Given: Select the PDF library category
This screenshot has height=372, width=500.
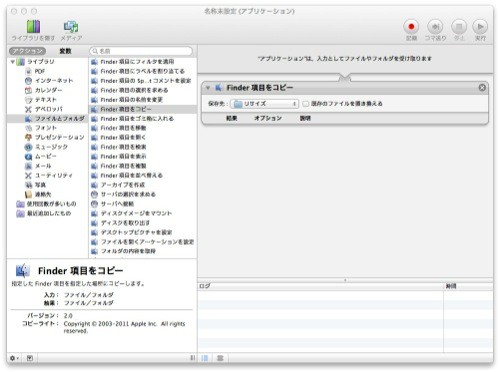Looking at the screenshot, I should (40, 71).
